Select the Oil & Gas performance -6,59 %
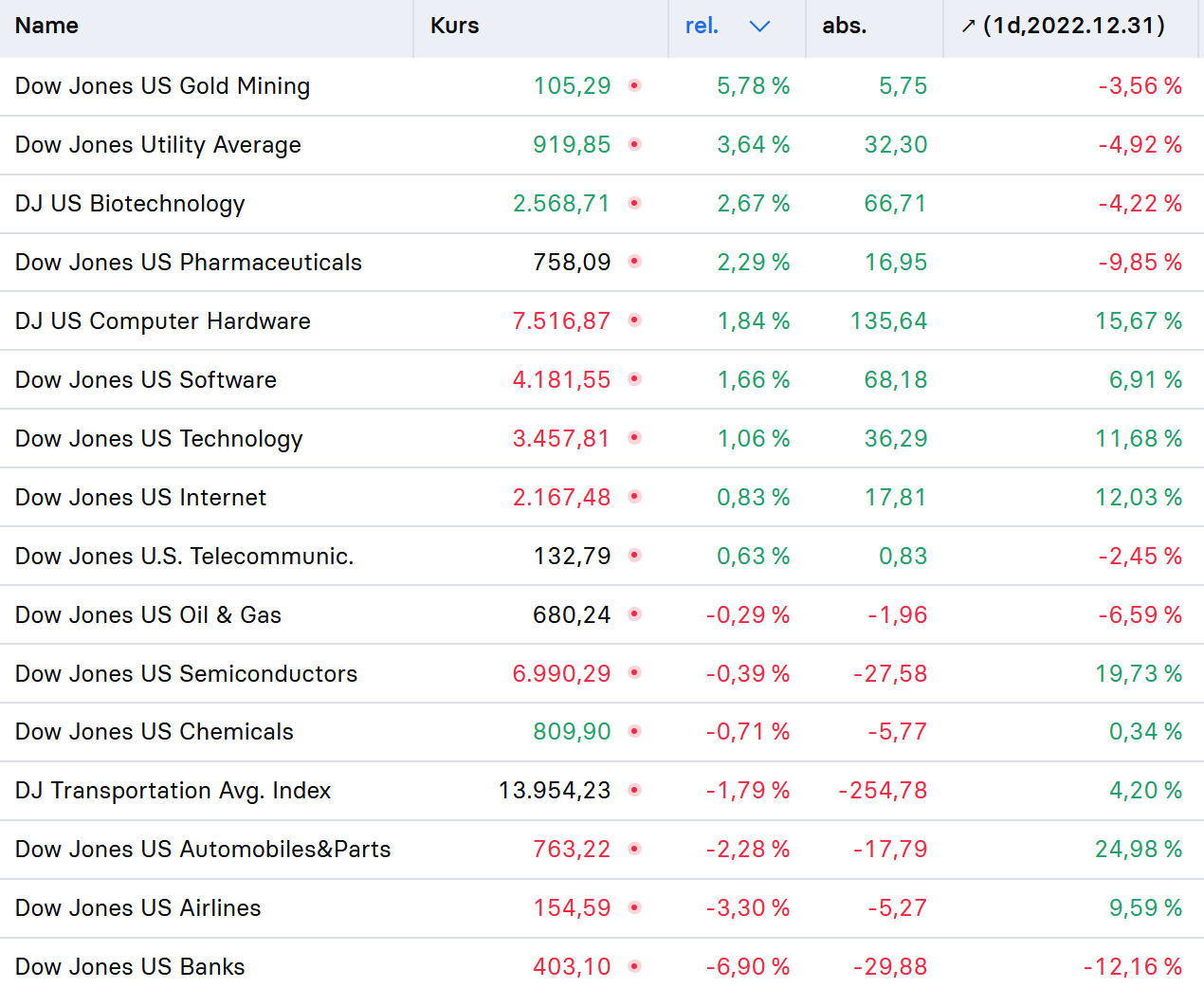 point(1140,615)
